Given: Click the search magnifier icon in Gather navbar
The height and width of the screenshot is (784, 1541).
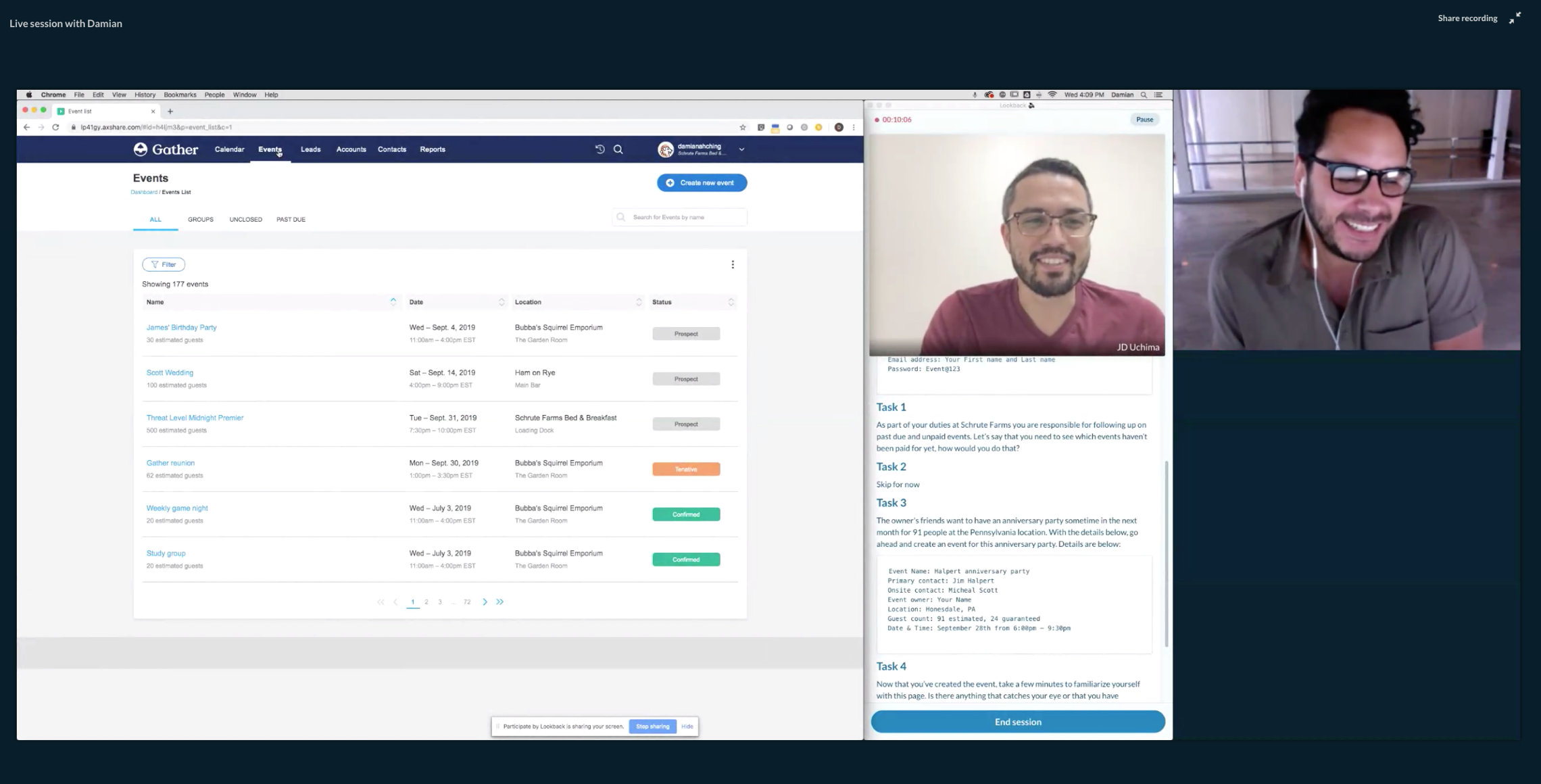Looking at the screenshot, I should 618,149.
